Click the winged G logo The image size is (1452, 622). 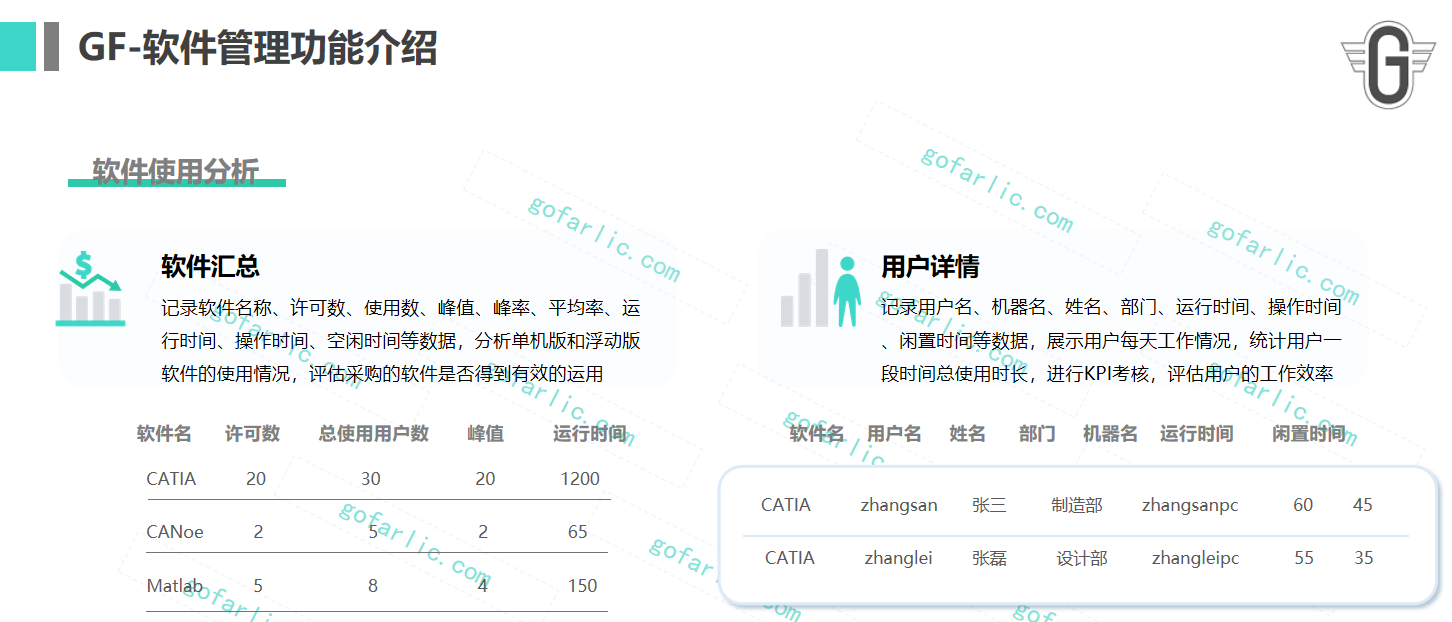(x=1388, y=64)
